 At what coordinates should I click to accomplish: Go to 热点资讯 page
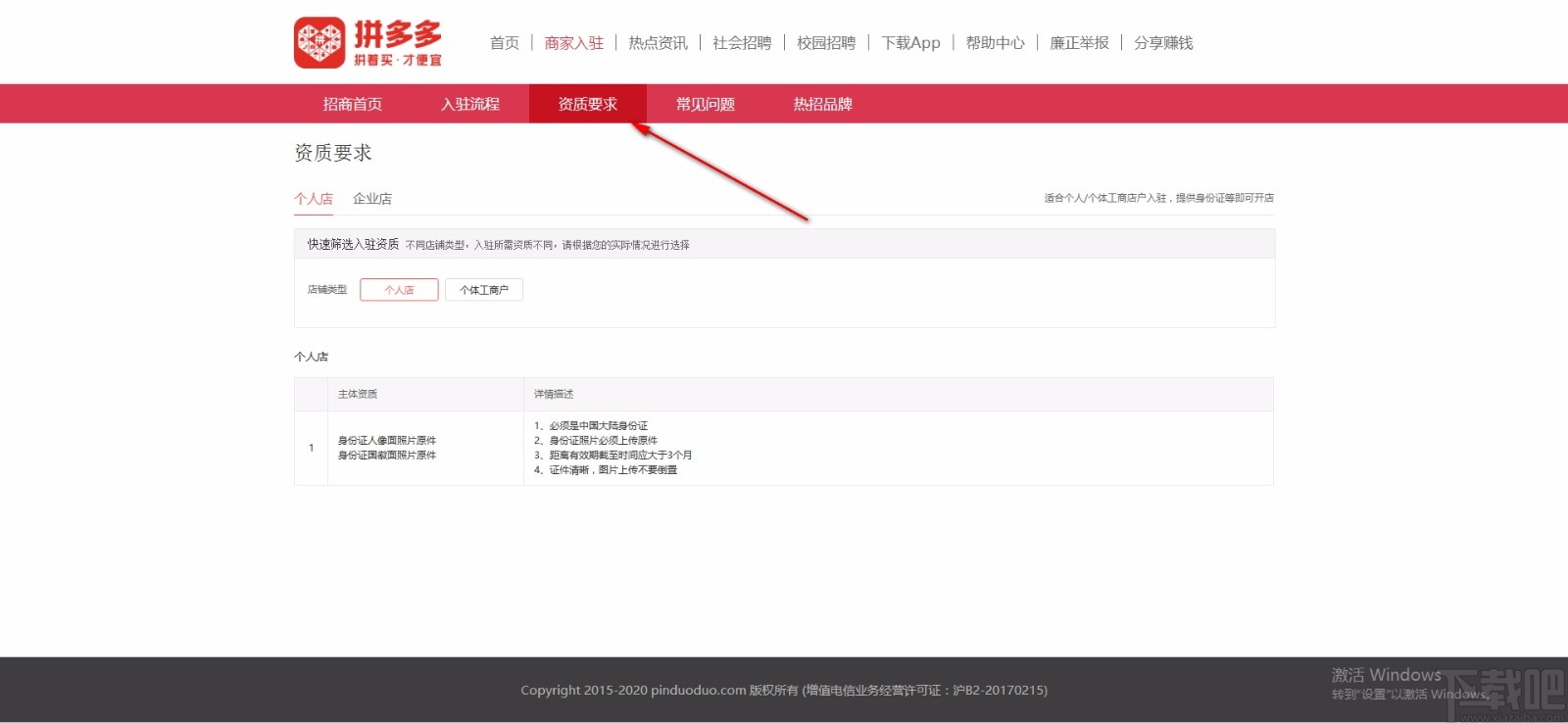tap(659, 43)
